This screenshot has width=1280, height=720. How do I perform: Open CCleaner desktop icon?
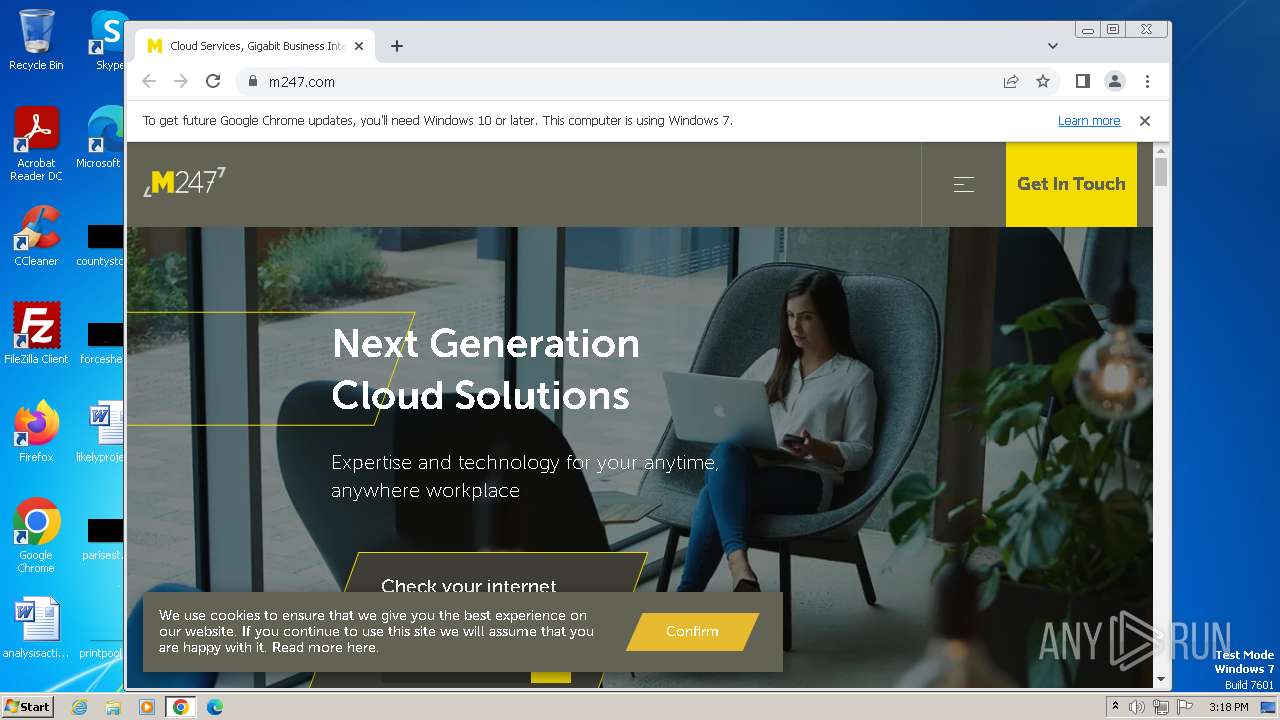[x=36, y=237]
